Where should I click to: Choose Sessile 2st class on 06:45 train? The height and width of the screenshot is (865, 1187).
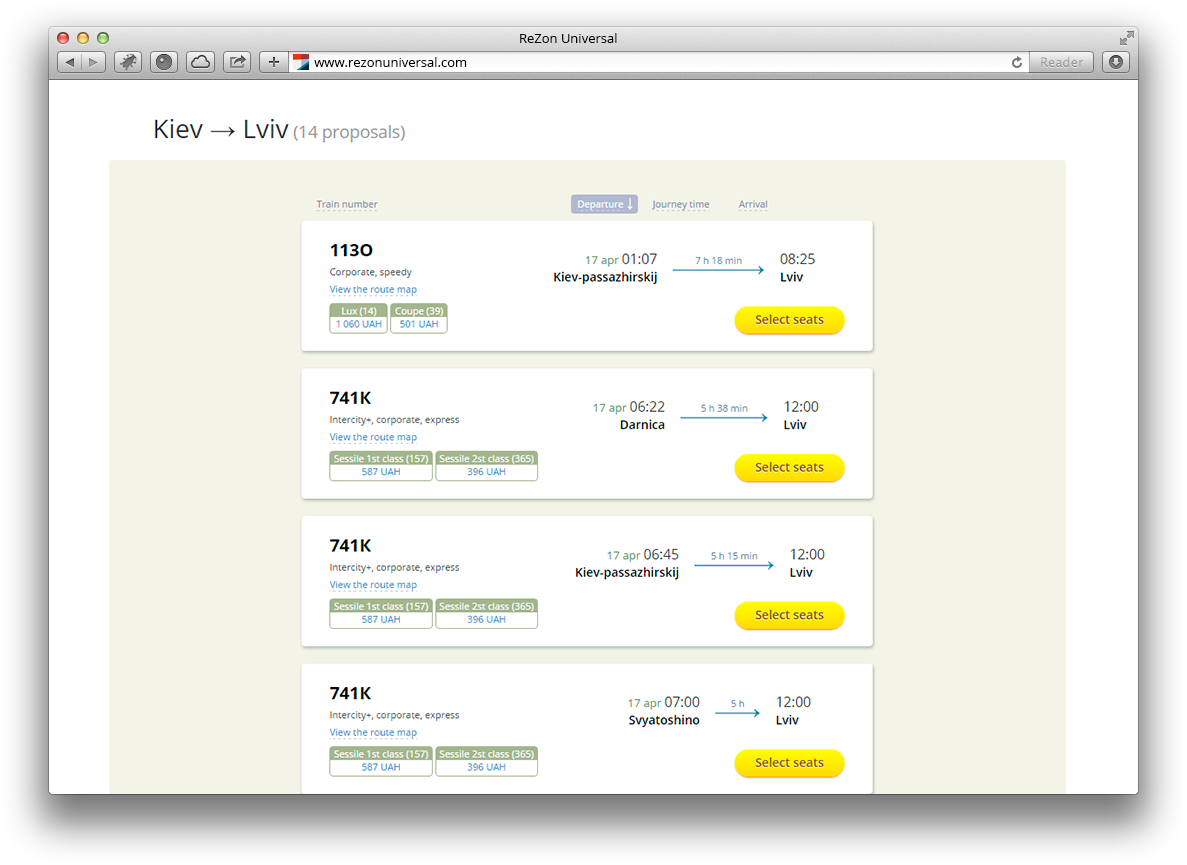[487, 613]
